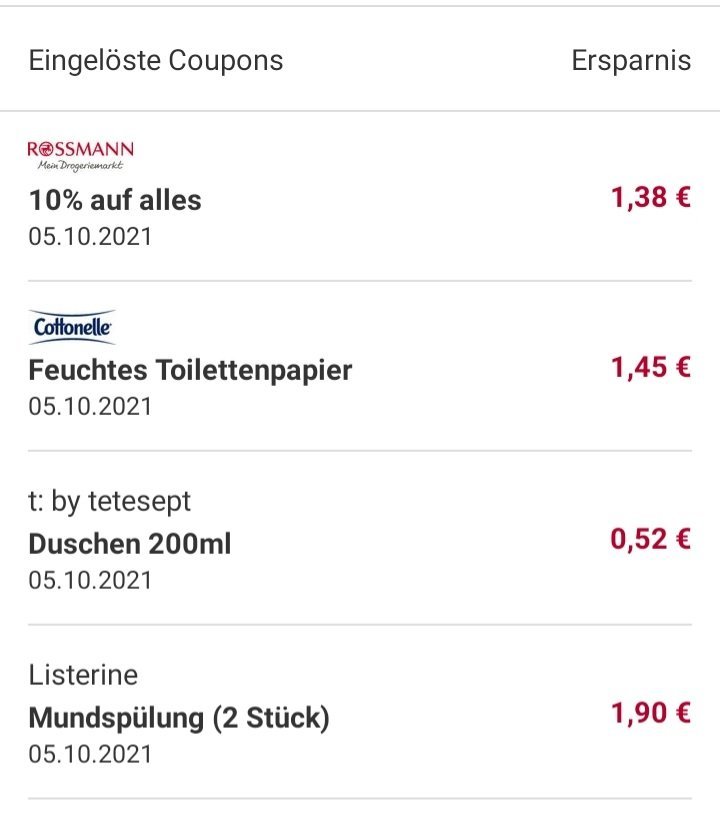720x813 pixels.
Task: Click the date under Duschen 200ml
Action: (90, 580)
